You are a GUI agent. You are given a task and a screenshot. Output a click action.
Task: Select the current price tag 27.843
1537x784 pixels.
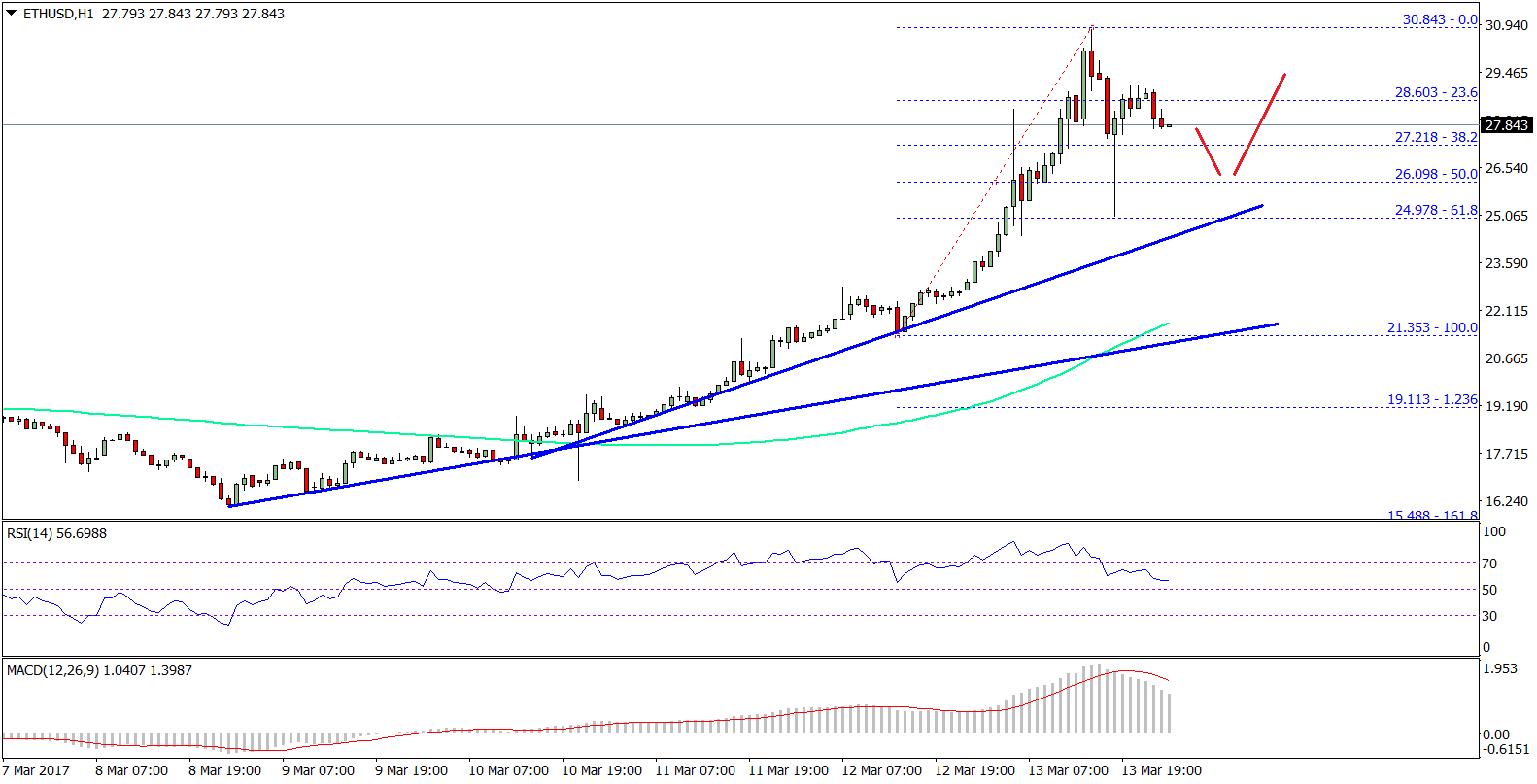pyautogui.click(x=1506, y=125)
